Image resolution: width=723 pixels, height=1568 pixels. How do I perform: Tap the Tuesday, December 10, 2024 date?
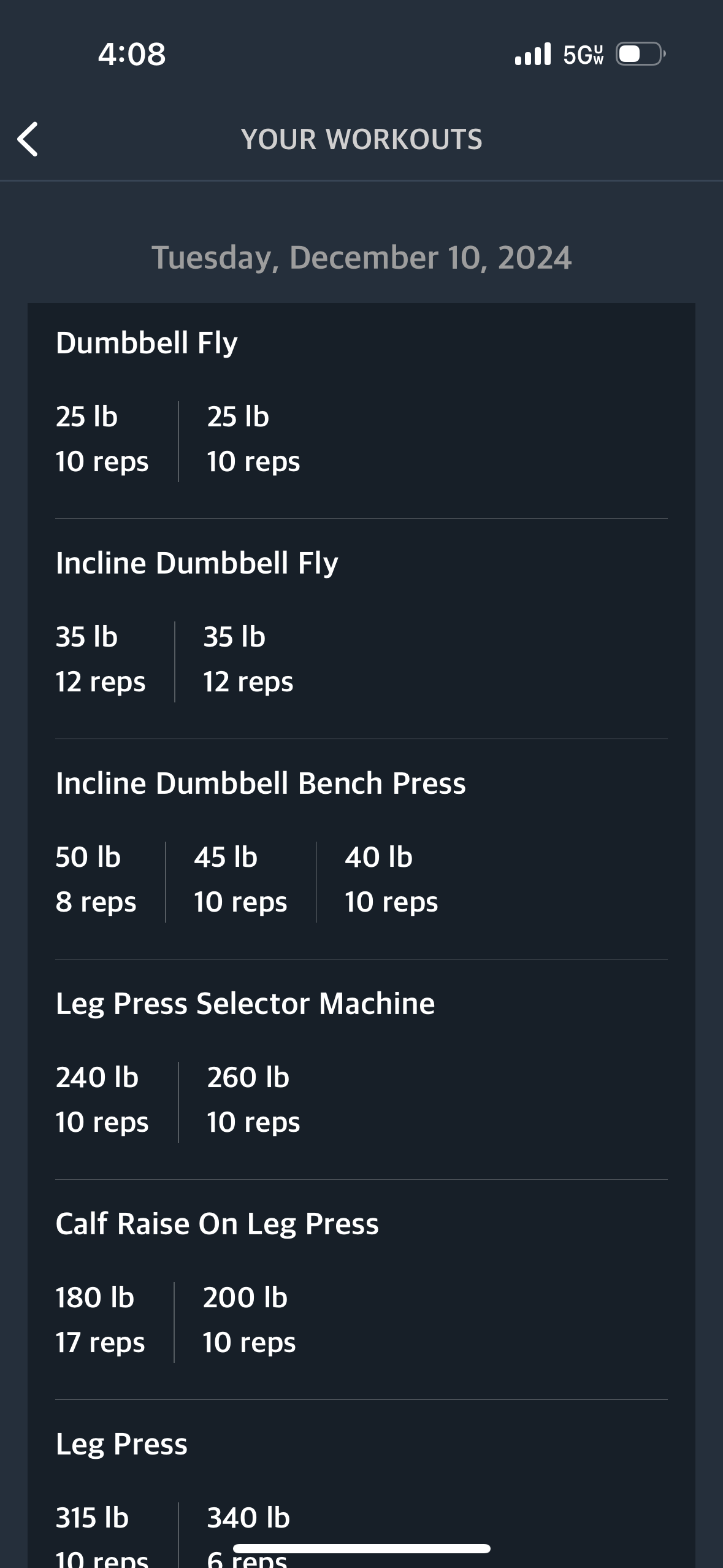[362, 258]
